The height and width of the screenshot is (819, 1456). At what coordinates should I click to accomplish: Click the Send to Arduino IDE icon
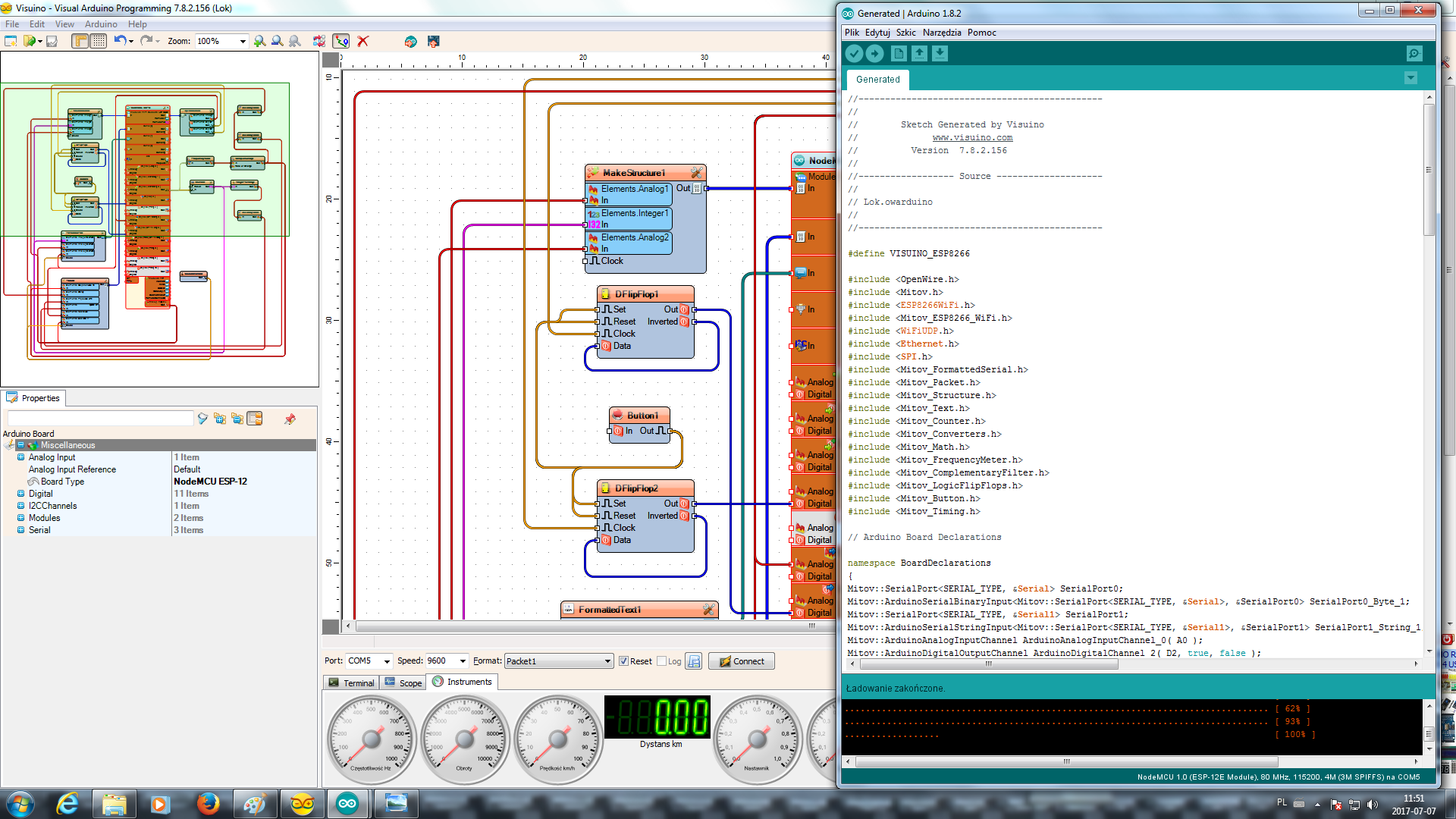410,42
